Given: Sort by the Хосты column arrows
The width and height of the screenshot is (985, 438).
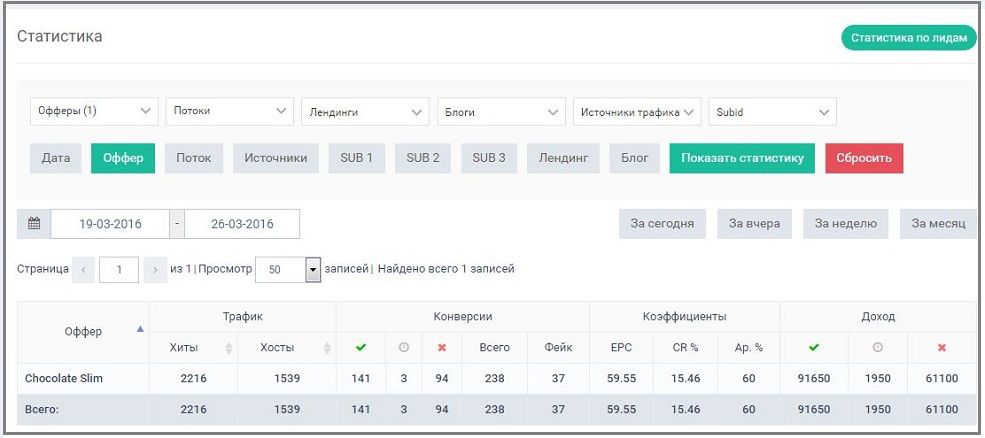Looking at the screenshot, I should coord(327,348).
